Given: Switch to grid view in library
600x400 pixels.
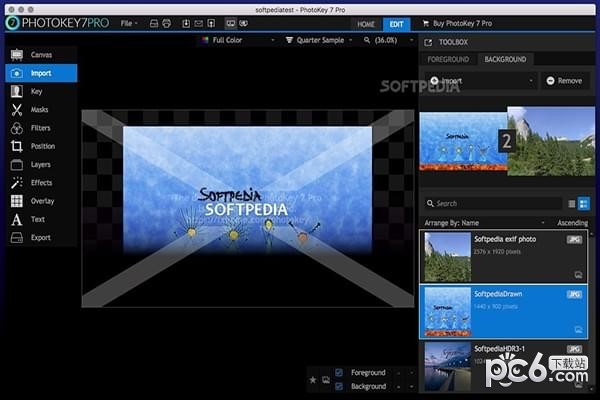Looking at the screenshot, I should (x=584, y=204).
